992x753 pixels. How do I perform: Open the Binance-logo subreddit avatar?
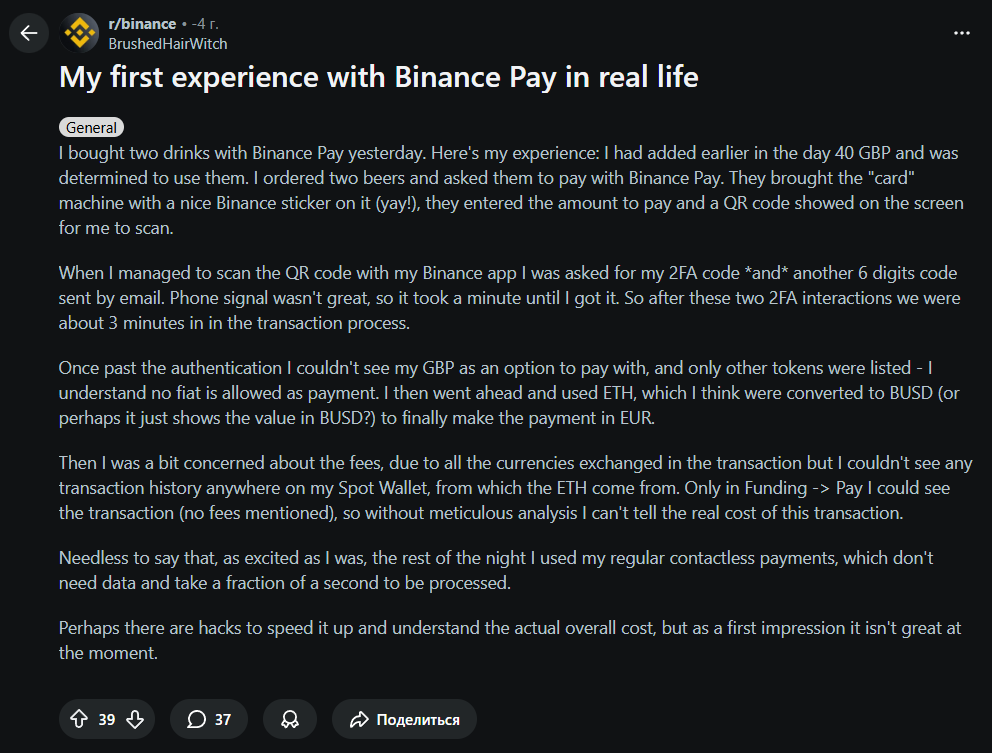(79, 32)
